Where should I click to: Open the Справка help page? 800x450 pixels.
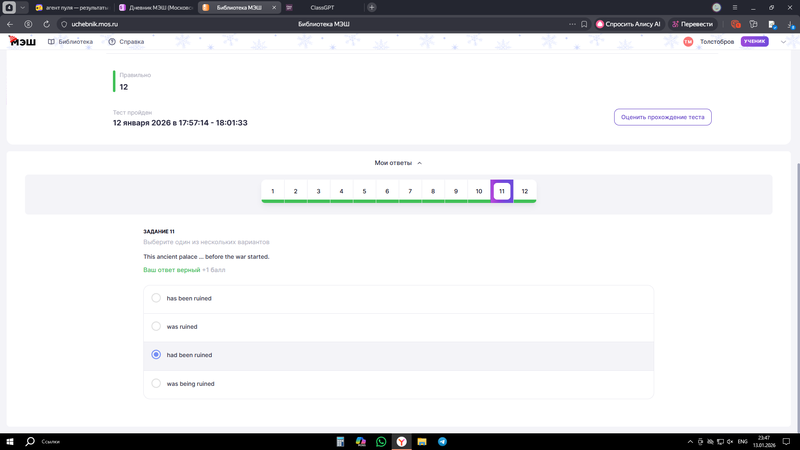[126, 42]
